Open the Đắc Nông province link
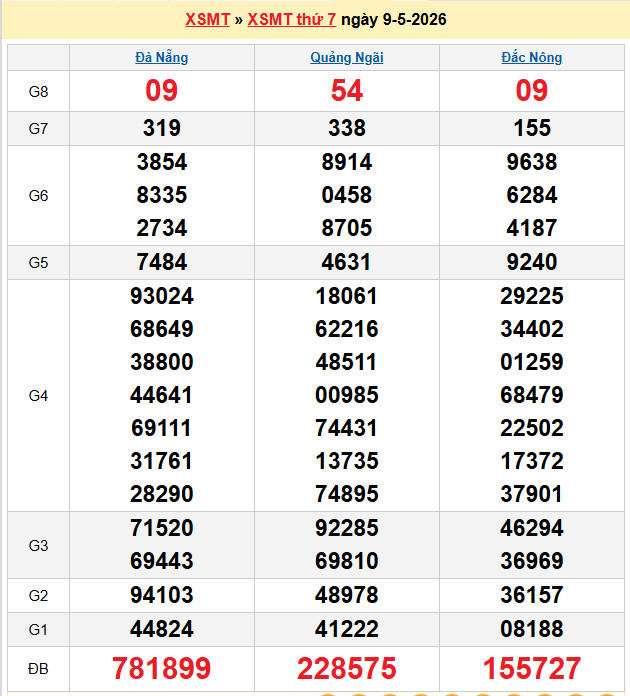Image resolution: width=630 pixels, height=696 pixels. [x=532, y=57]
